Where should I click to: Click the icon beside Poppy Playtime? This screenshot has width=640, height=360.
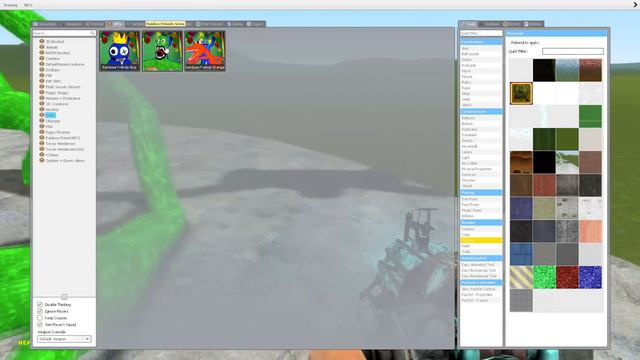click(x=42, y=132)
